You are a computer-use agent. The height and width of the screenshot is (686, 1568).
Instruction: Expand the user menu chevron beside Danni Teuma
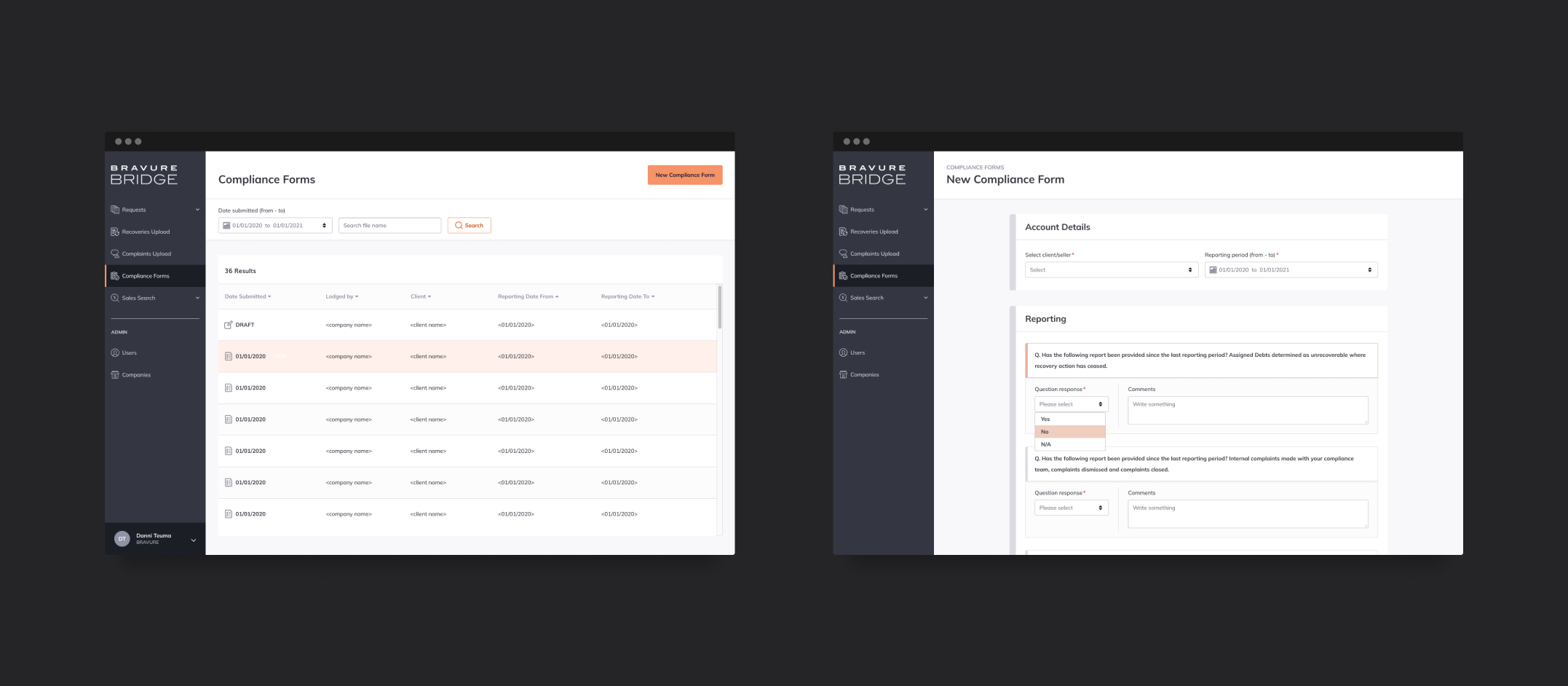coord(194,540)
